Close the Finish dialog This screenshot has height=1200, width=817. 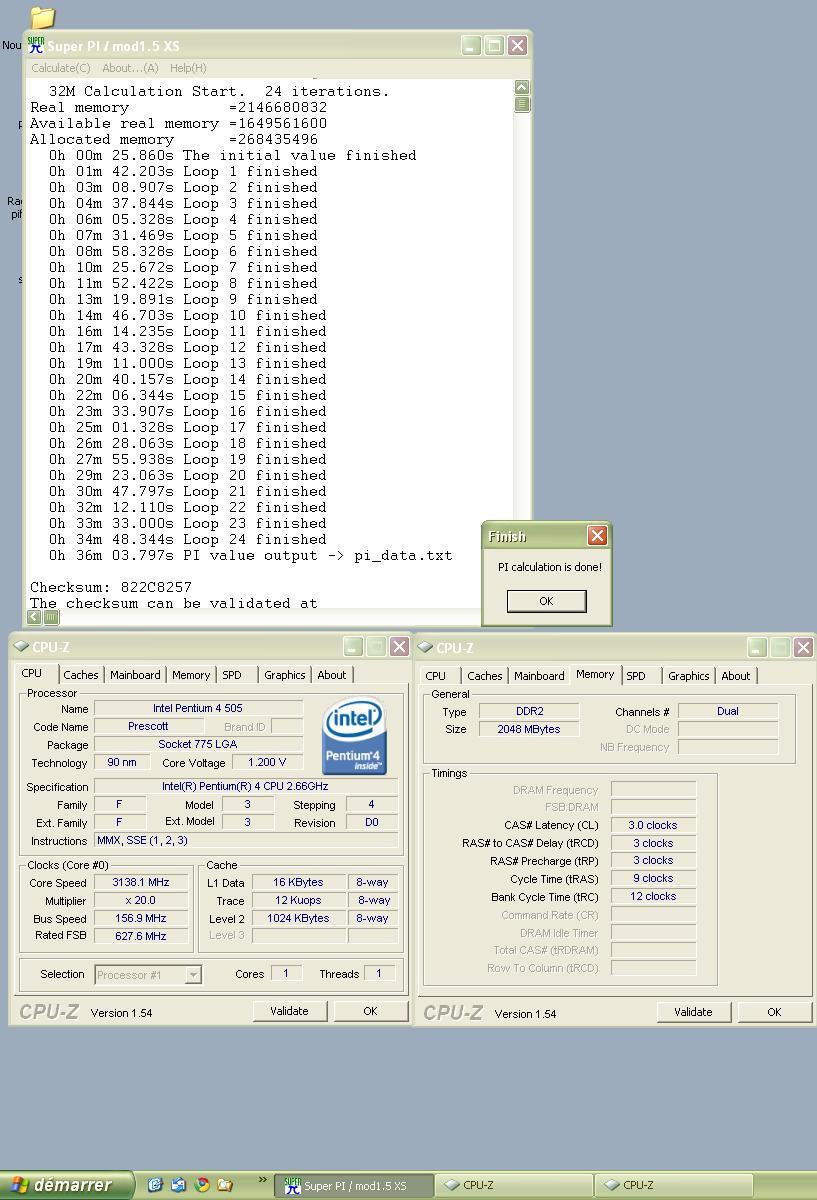point(597,536)
